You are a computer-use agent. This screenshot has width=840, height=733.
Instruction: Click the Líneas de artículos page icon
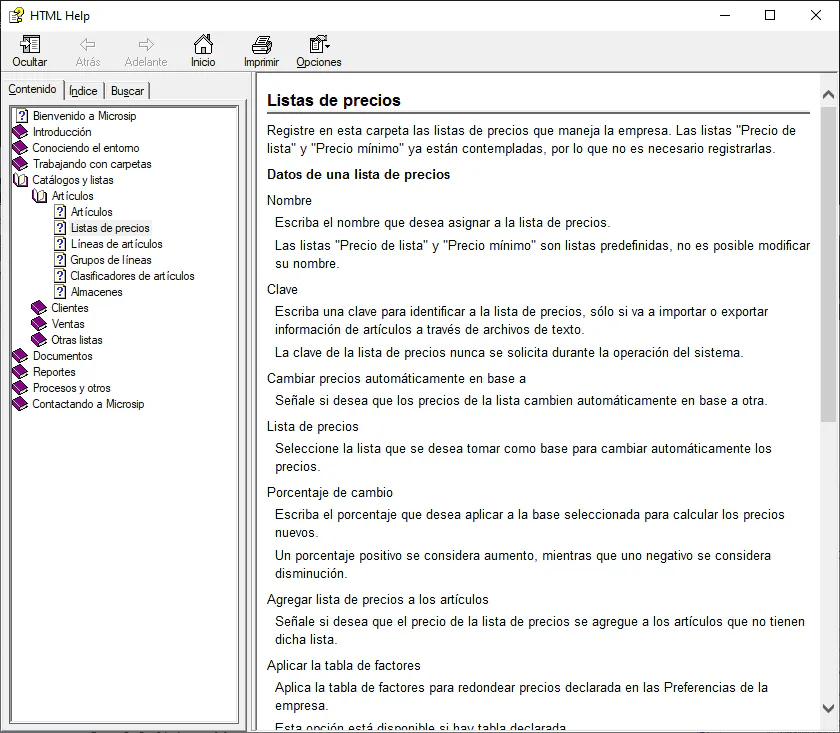click(x=61, y=244)
